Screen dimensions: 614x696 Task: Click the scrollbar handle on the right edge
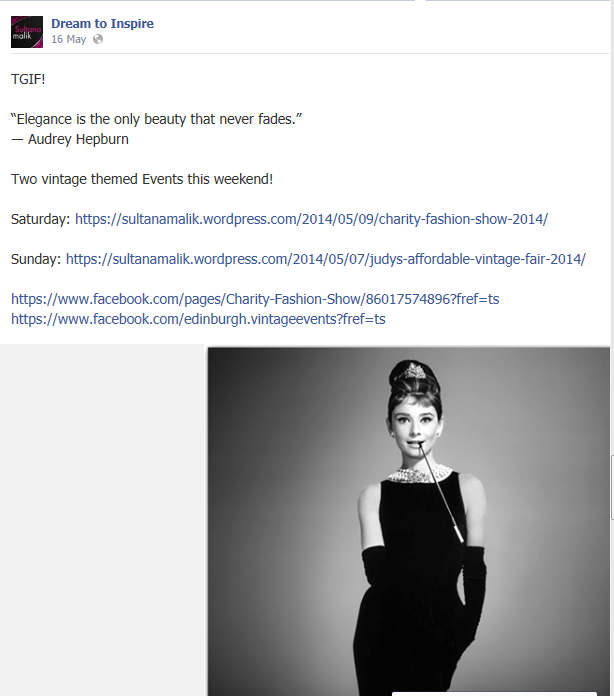coord(612,487)
